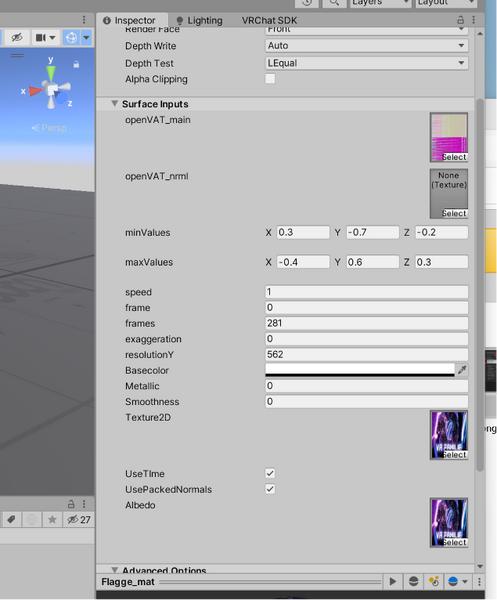Open the VRChat SDK tab
Viewport: 497px width, 600px height.
coord(269,20)
